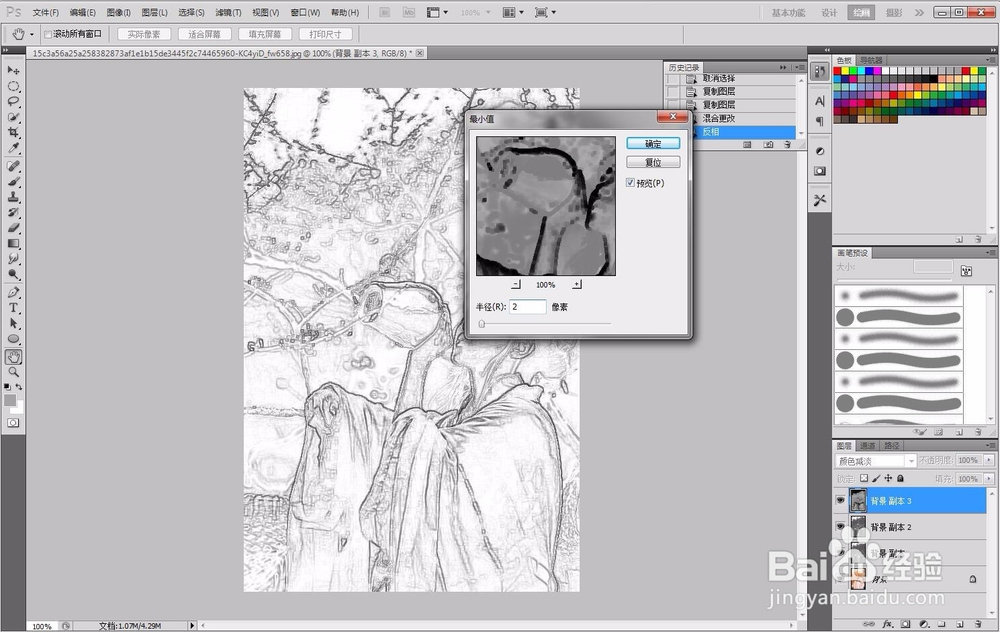This screenshot has width=1000, height=632.
Task: Set history brush source for 取消选择
Action: coord(673,78)
